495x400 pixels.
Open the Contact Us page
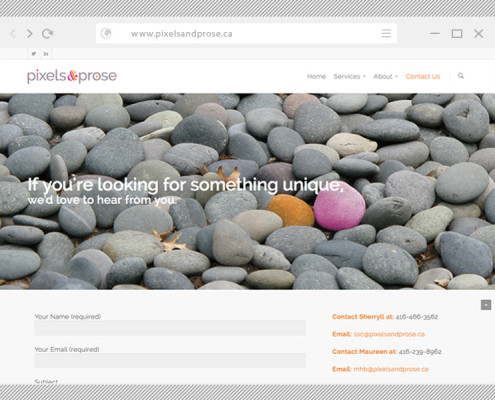[423, 76]
